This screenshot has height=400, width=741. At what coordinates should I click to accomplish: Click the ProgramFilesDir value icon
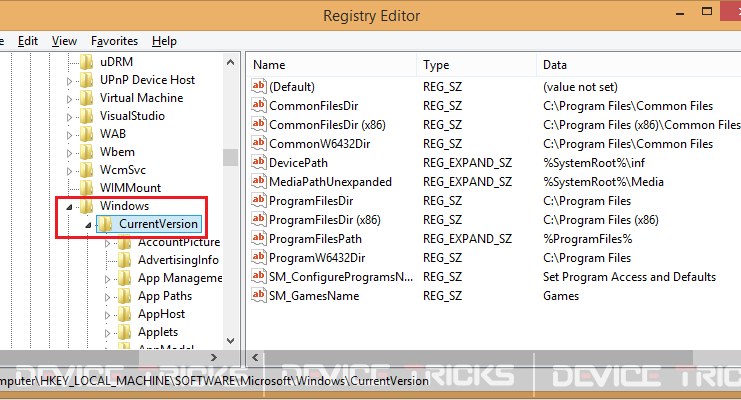(x=258, y=200)
